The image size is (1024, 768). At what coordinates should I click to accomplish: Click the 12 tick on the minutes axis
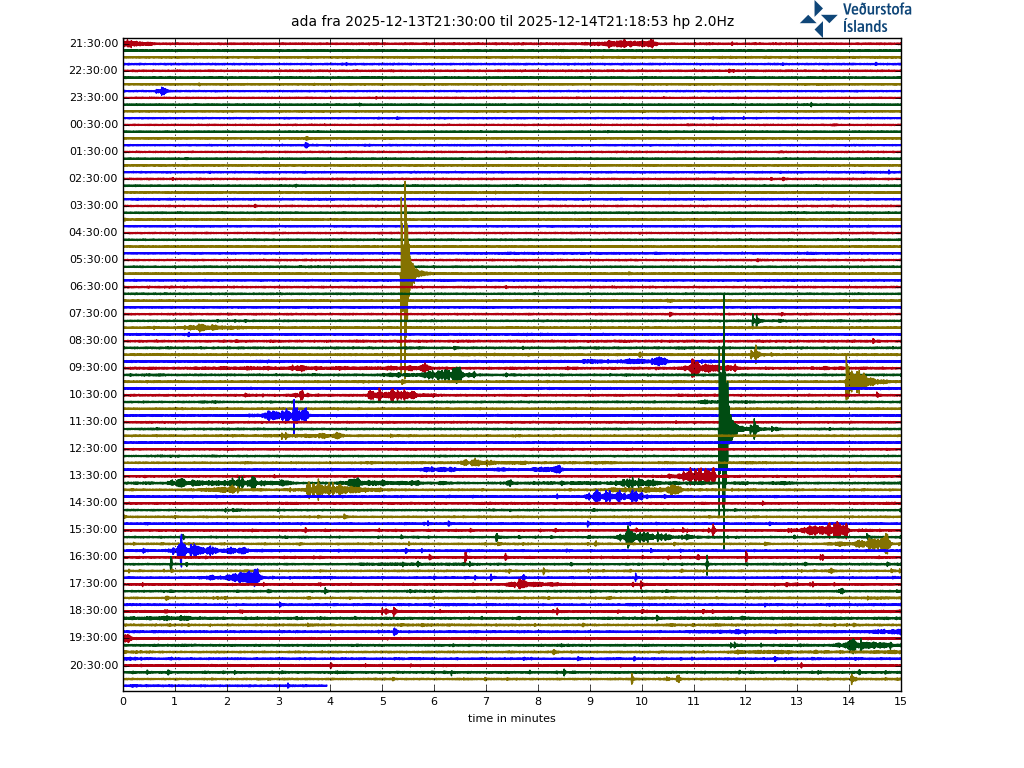[x=745, y=701]
